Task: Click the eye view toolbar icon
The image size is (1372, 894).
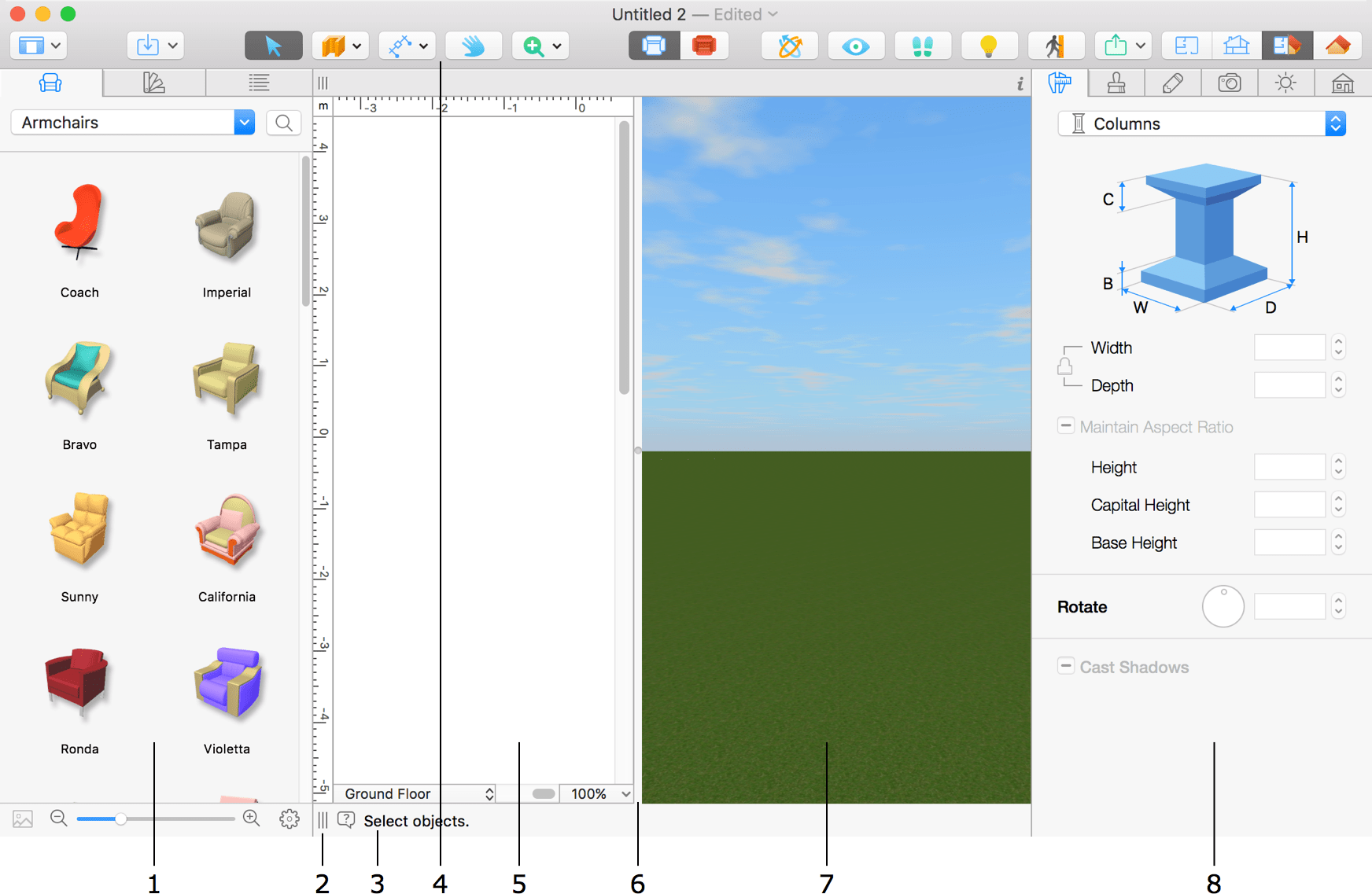Action: coord(856,46)
